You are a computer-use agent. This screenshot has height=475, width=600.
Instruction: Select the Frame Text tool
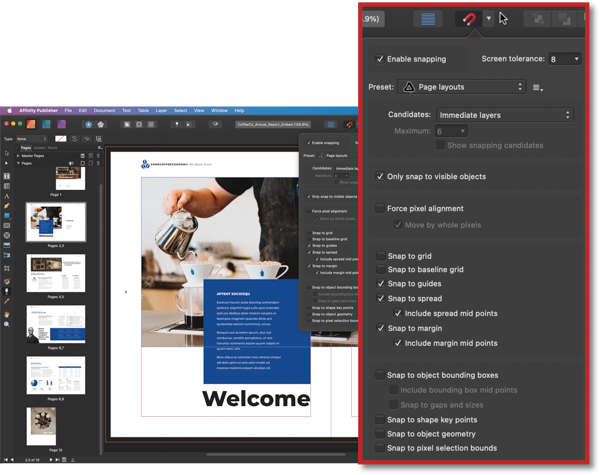7,176
